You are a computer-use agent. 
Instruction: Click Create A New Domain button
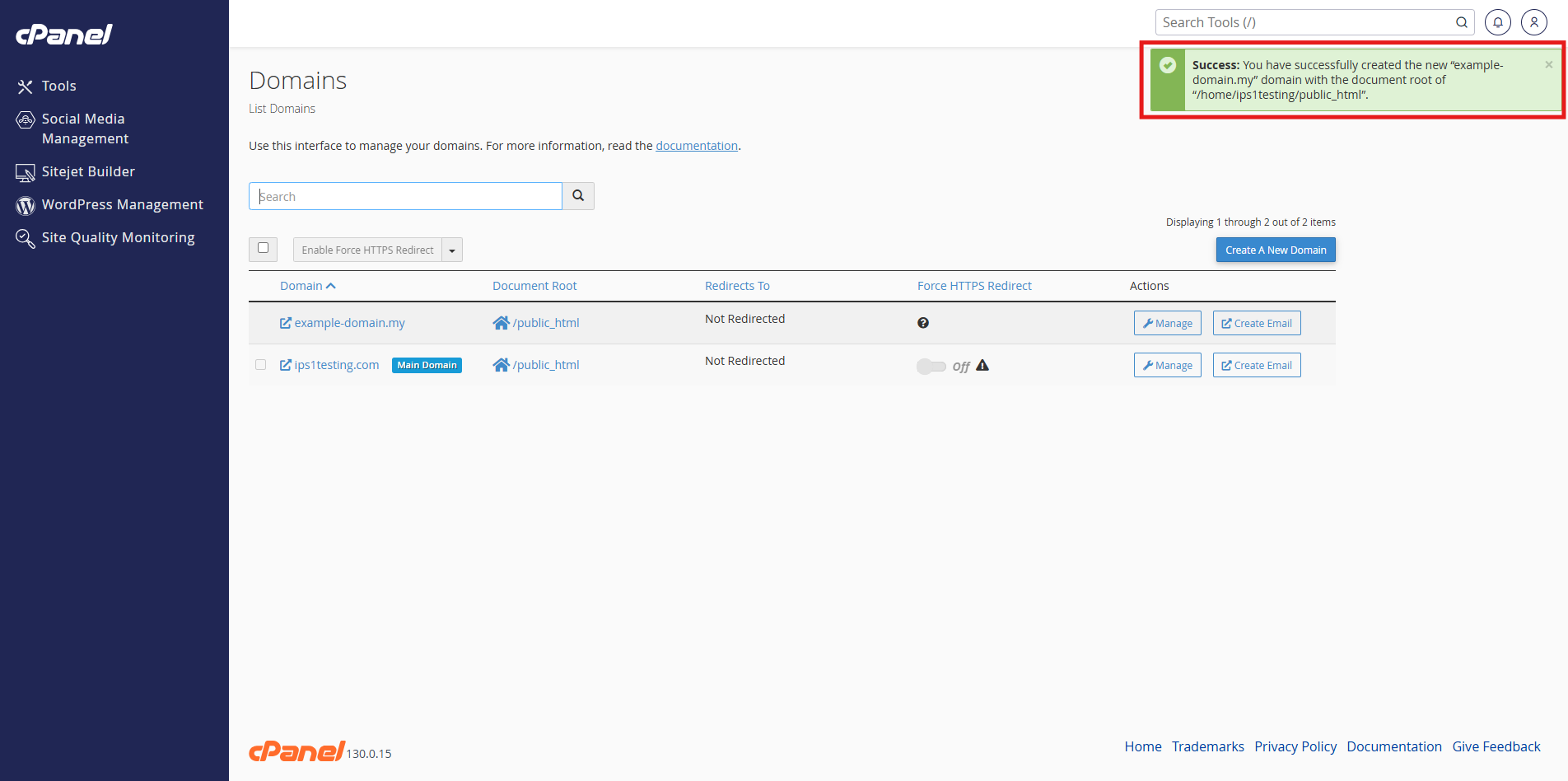coord(1276,250)
